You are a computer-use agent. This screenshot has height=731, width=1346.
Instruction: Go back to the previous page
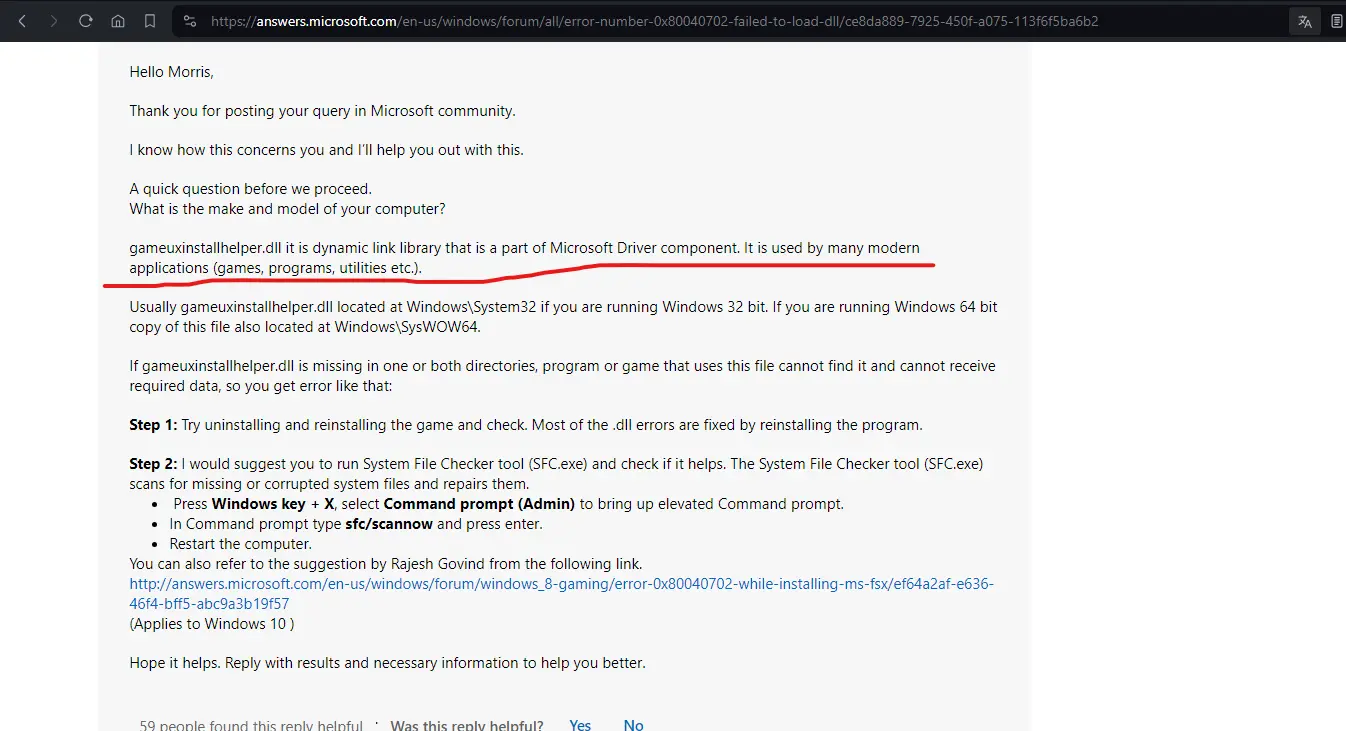[x=22, y=21]
